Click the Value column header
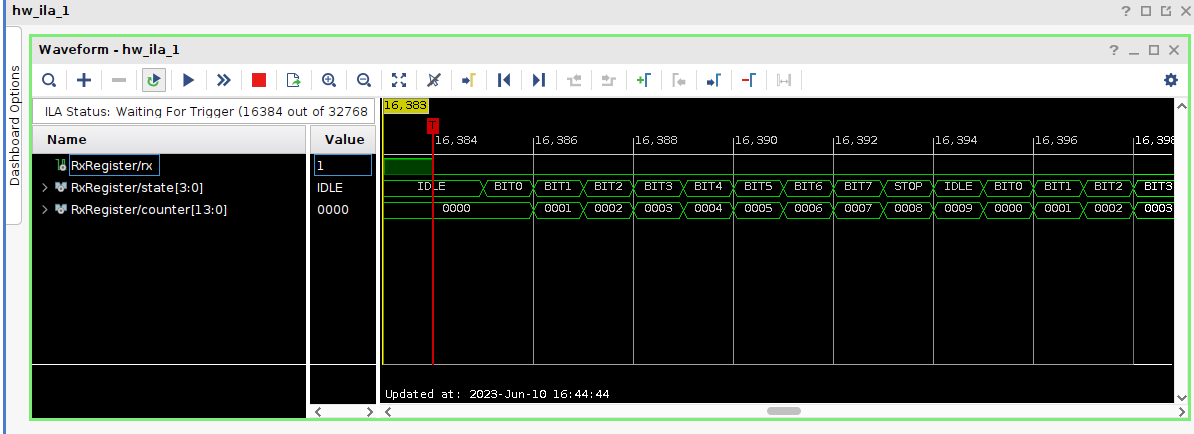1194x434 pixels. coord(343,139)
